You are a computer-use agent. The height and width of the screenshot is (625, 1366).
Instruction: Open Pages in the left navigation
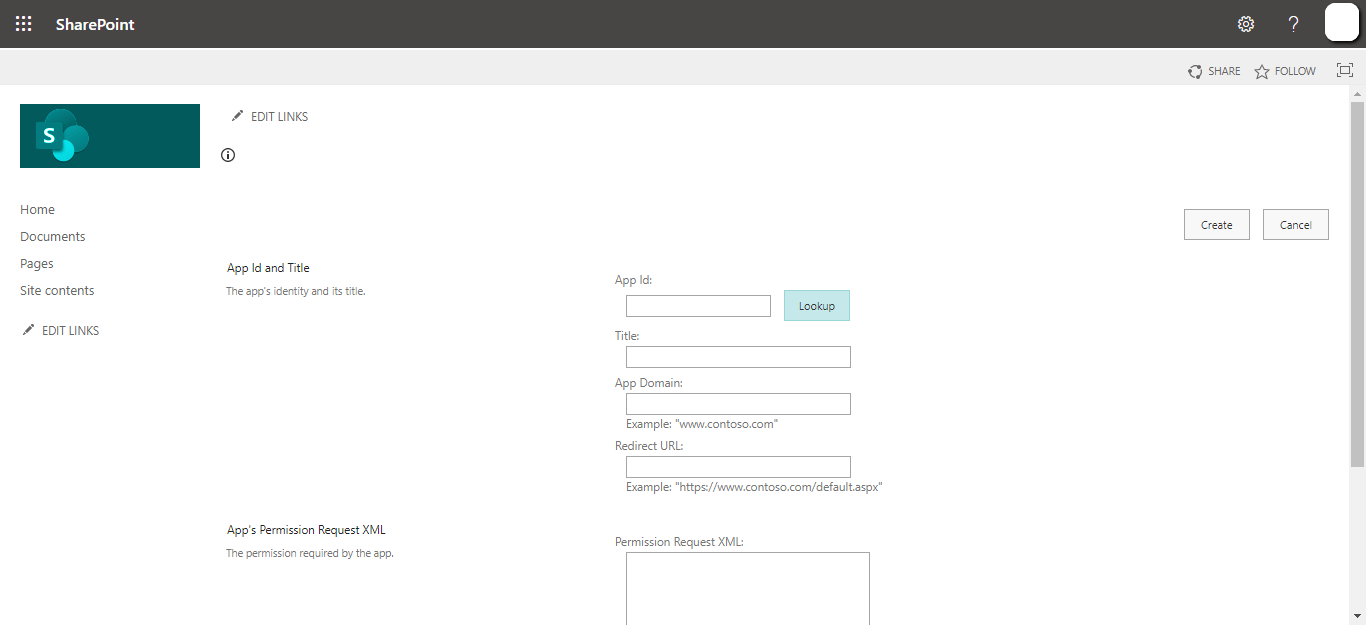(x=37, y=264)
